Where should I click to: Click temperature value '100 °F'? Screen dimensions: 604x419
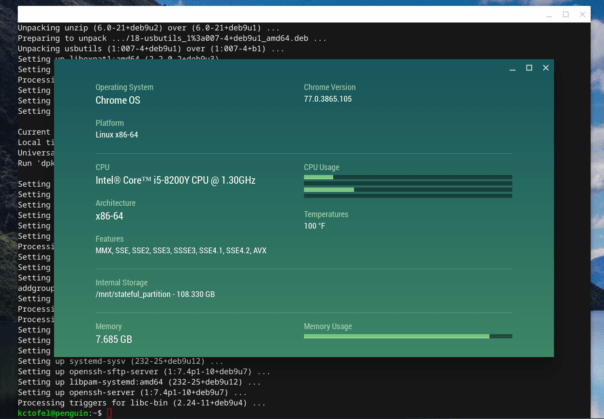(314, 226)
